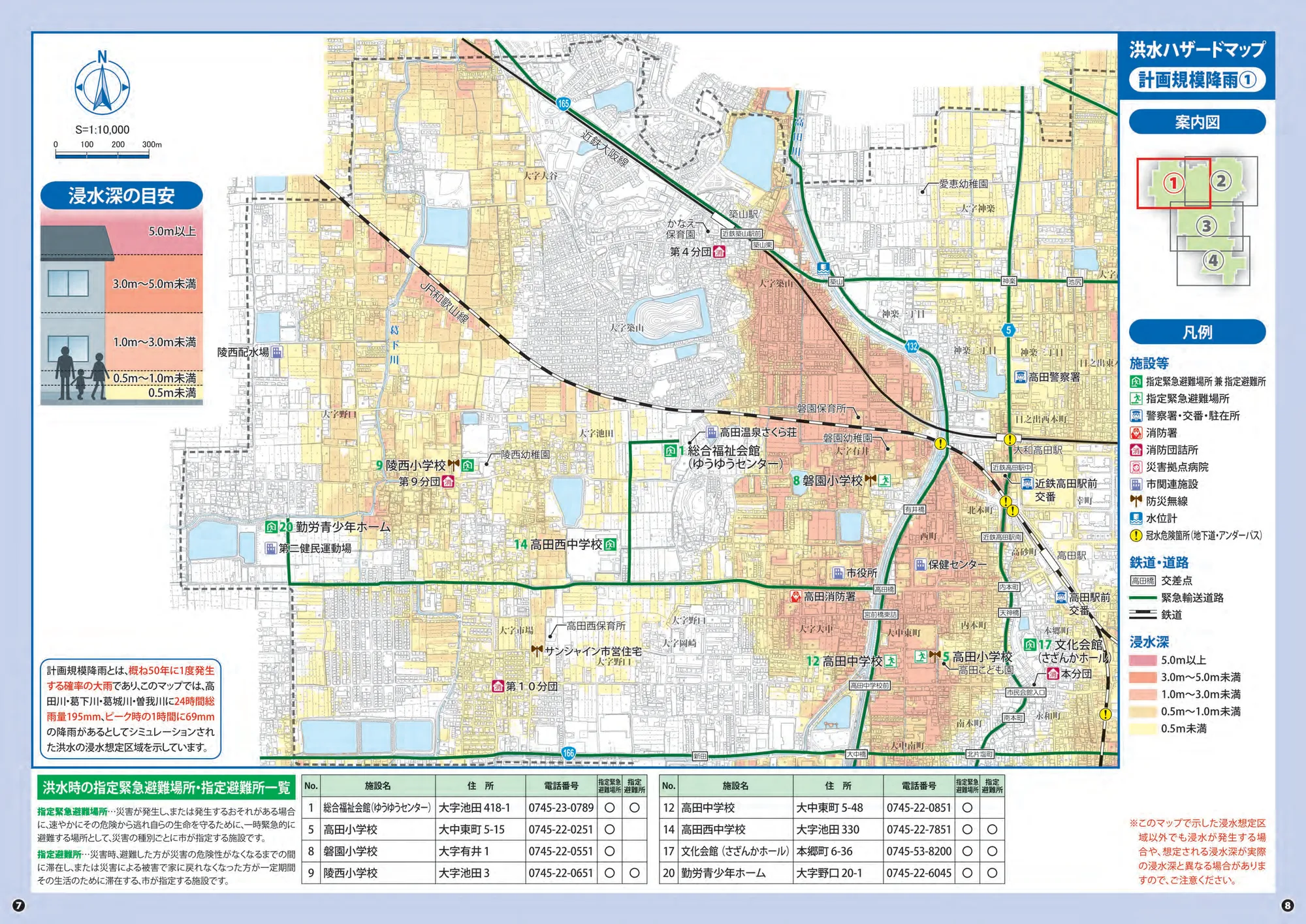Select the JR和歌山線 railway label
The height and width of the screenshot is (924, 1306).
click(x=444, y=303)
